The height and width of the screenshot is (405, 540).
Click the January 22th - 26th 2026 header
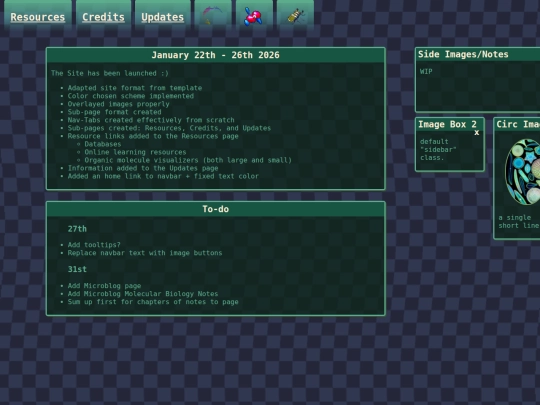tap(216, 55)
